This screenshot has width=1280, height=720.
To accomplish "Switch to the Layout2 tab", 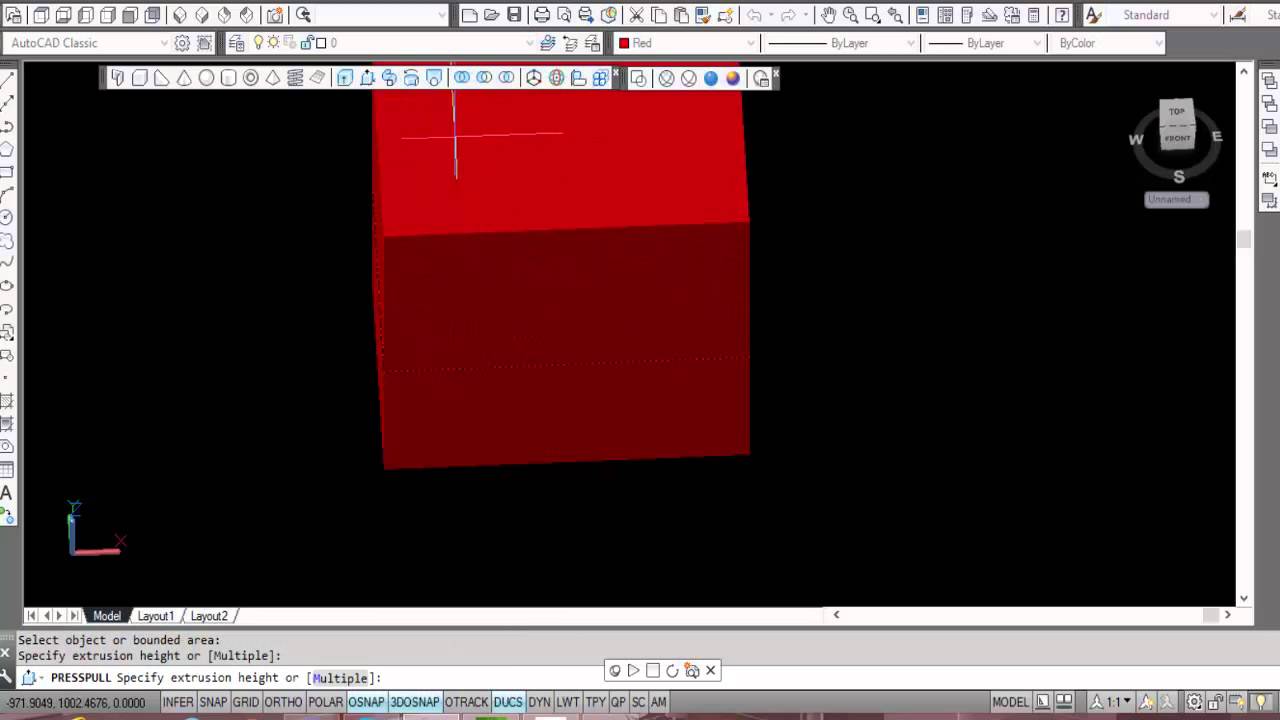I will (209, 616).
